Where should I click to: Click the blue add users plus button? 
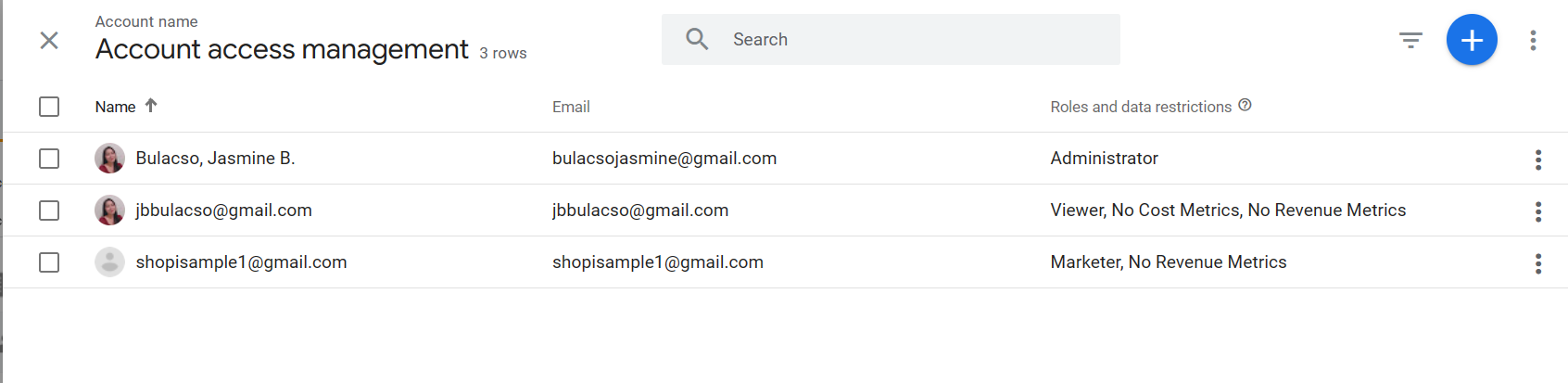(1472, 40)
